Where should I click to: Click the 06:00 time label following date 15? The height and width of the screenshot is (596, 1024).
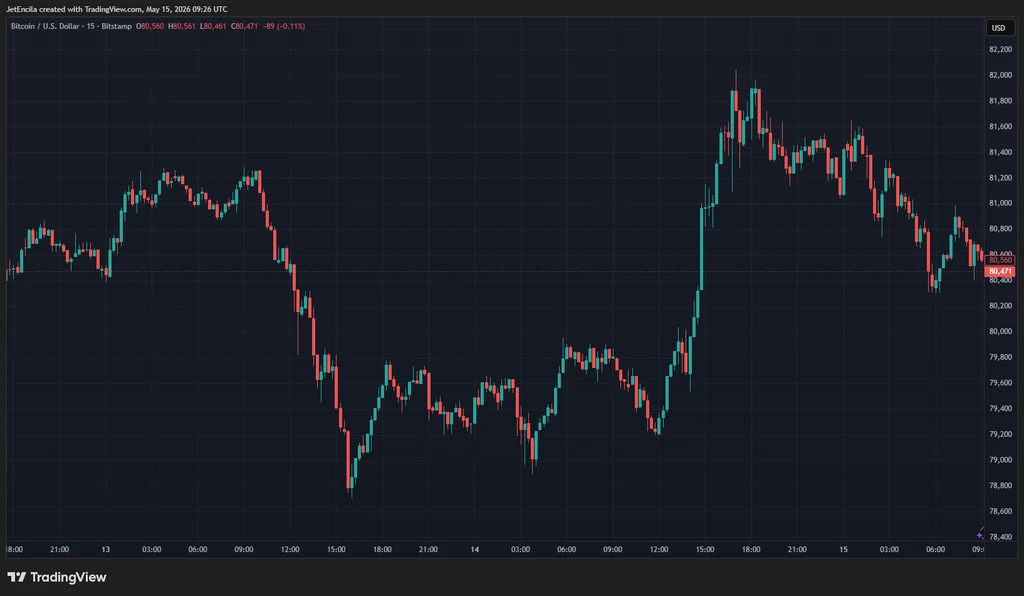(935, 550)
